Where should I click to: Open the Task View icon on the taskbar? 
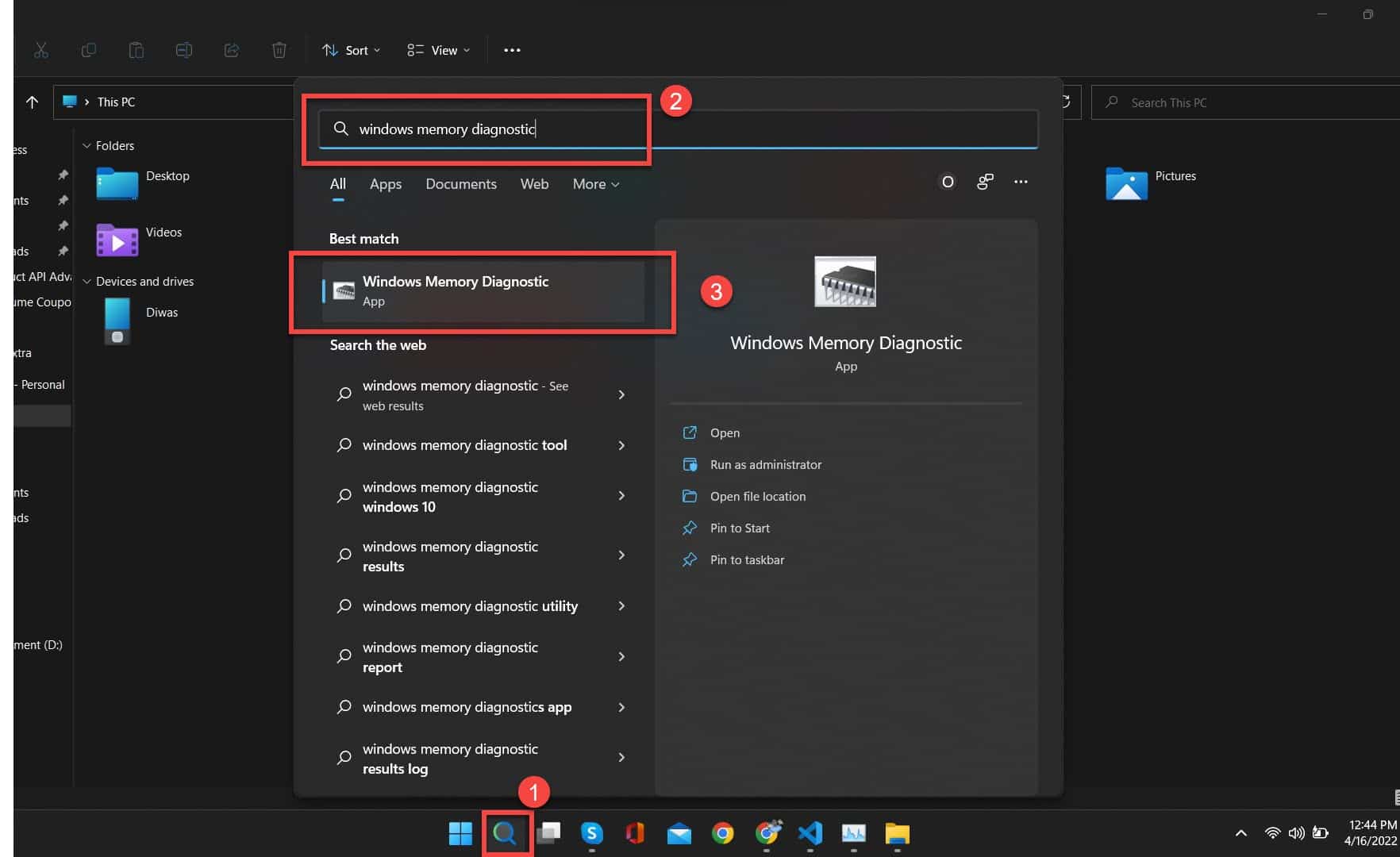point(548,833)
